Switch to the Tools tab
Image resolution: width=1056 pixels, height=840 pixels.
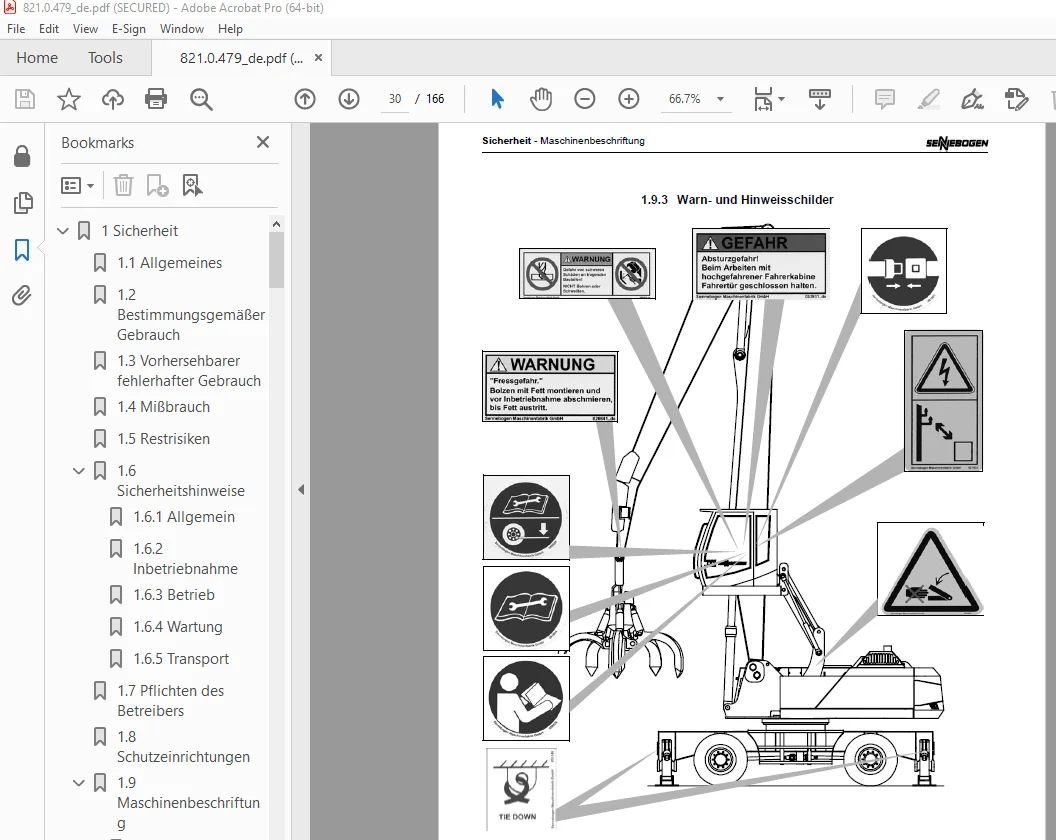pos(105,58)
